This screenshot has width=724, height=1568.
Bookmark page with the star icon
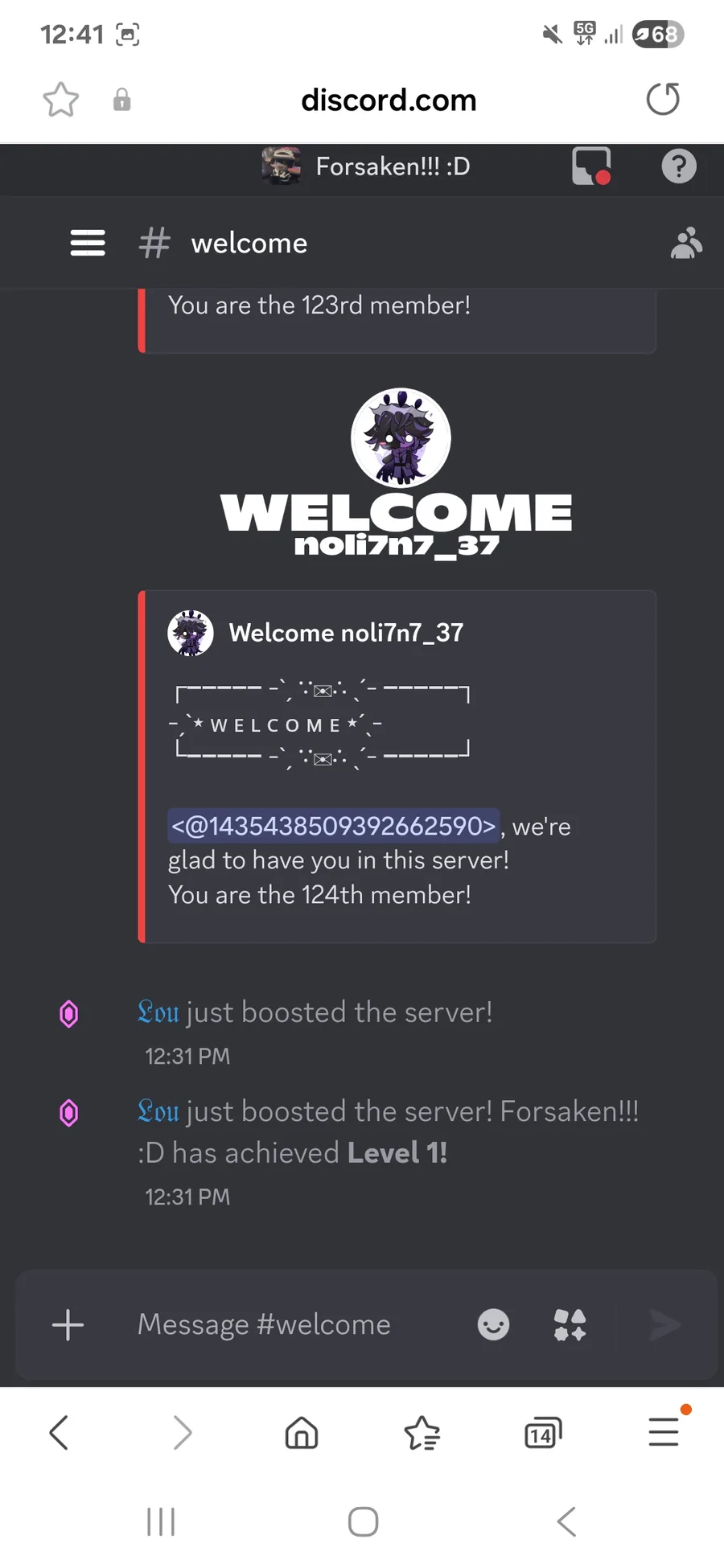tap(61, 100)
